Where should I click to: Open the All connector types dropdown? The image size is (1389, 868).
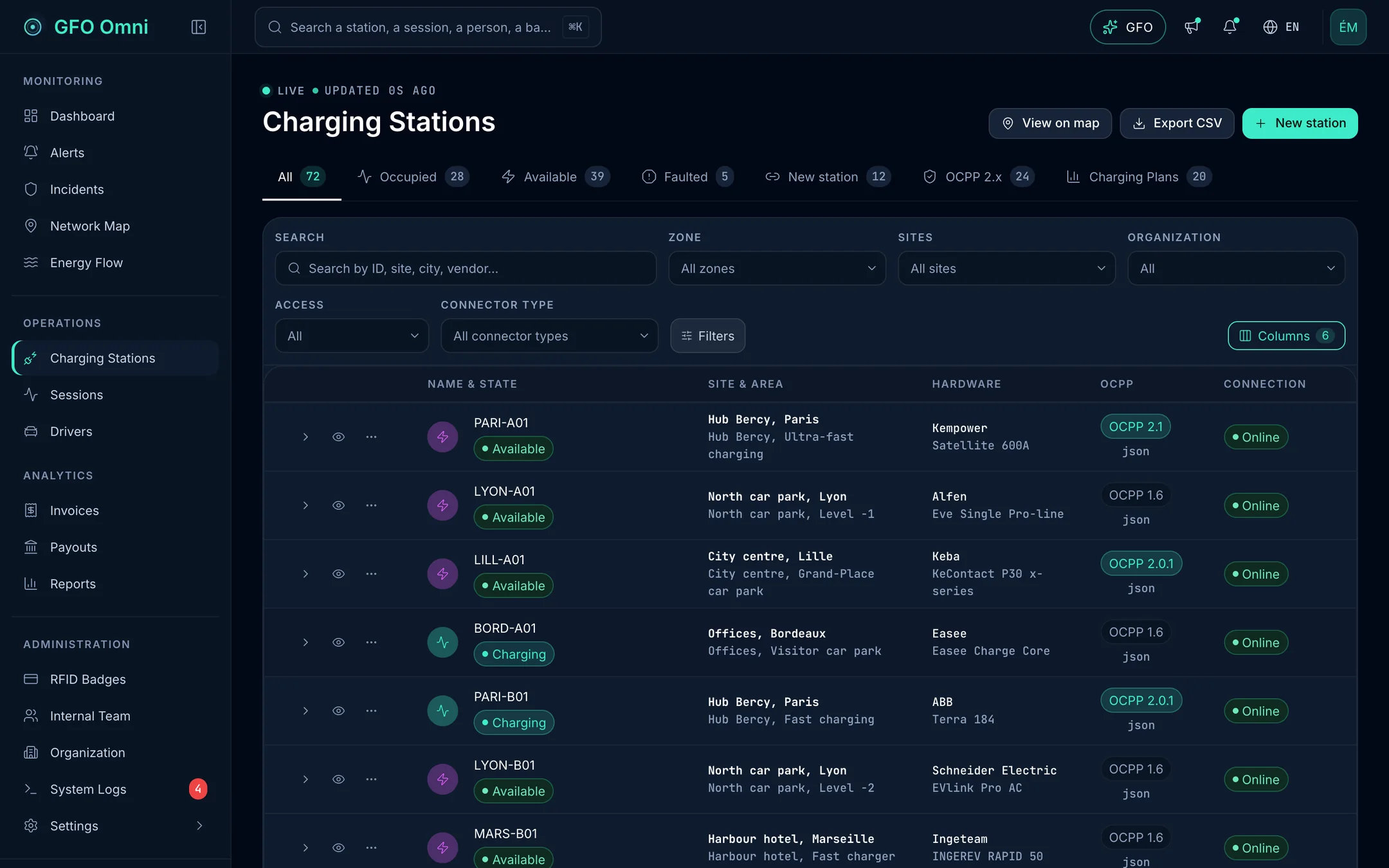click(x=549, y=336)
